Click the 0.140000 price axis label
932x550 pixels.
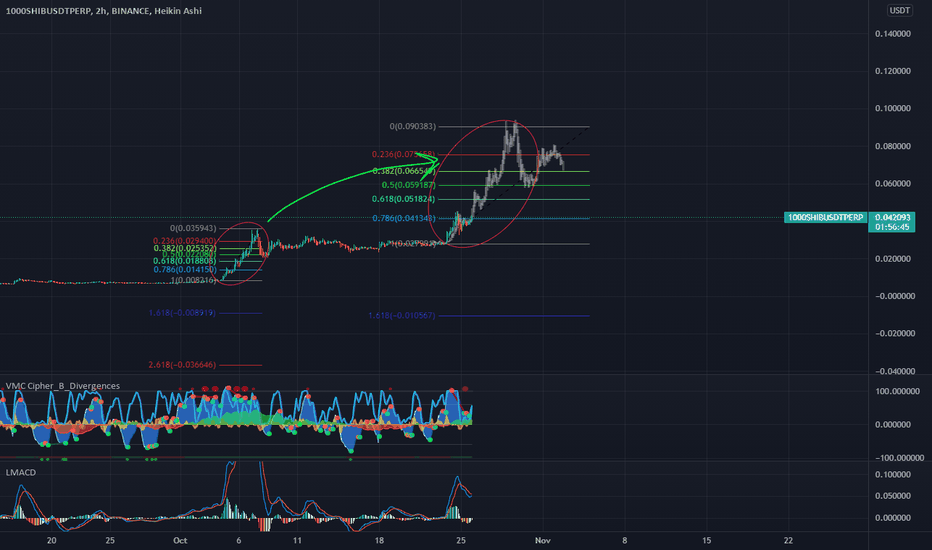click(x=893, y=34)
